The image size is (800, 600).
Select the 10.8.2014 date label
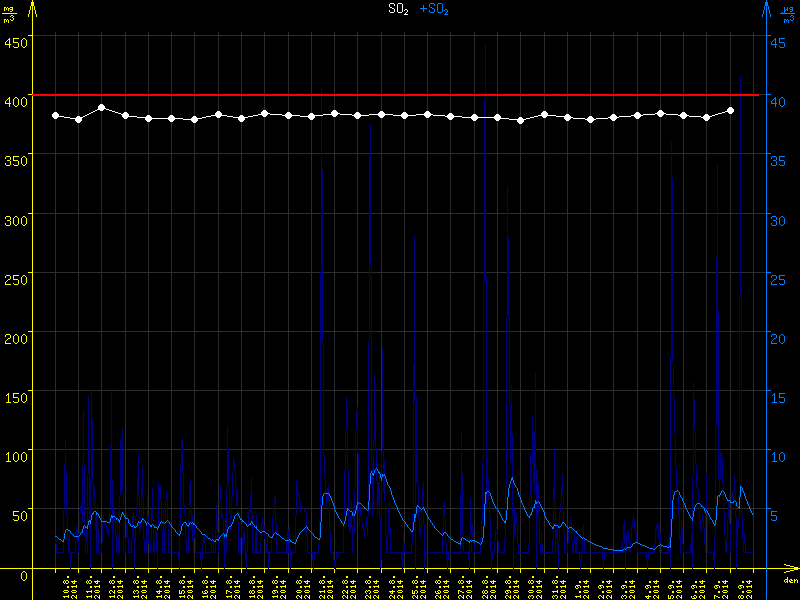[70, 586]
